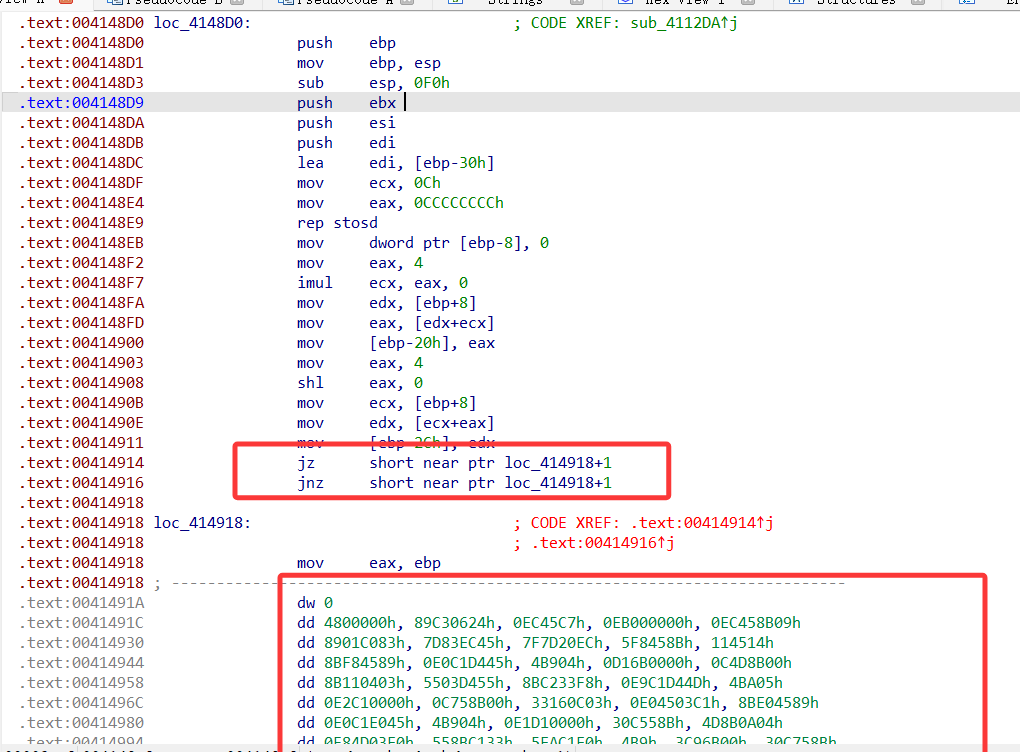Image resolution: width=1020 pixels, height=752 pixels.
Task: Click the mov ecx, [ebp+8] instruction
Action: click(386, 403)
